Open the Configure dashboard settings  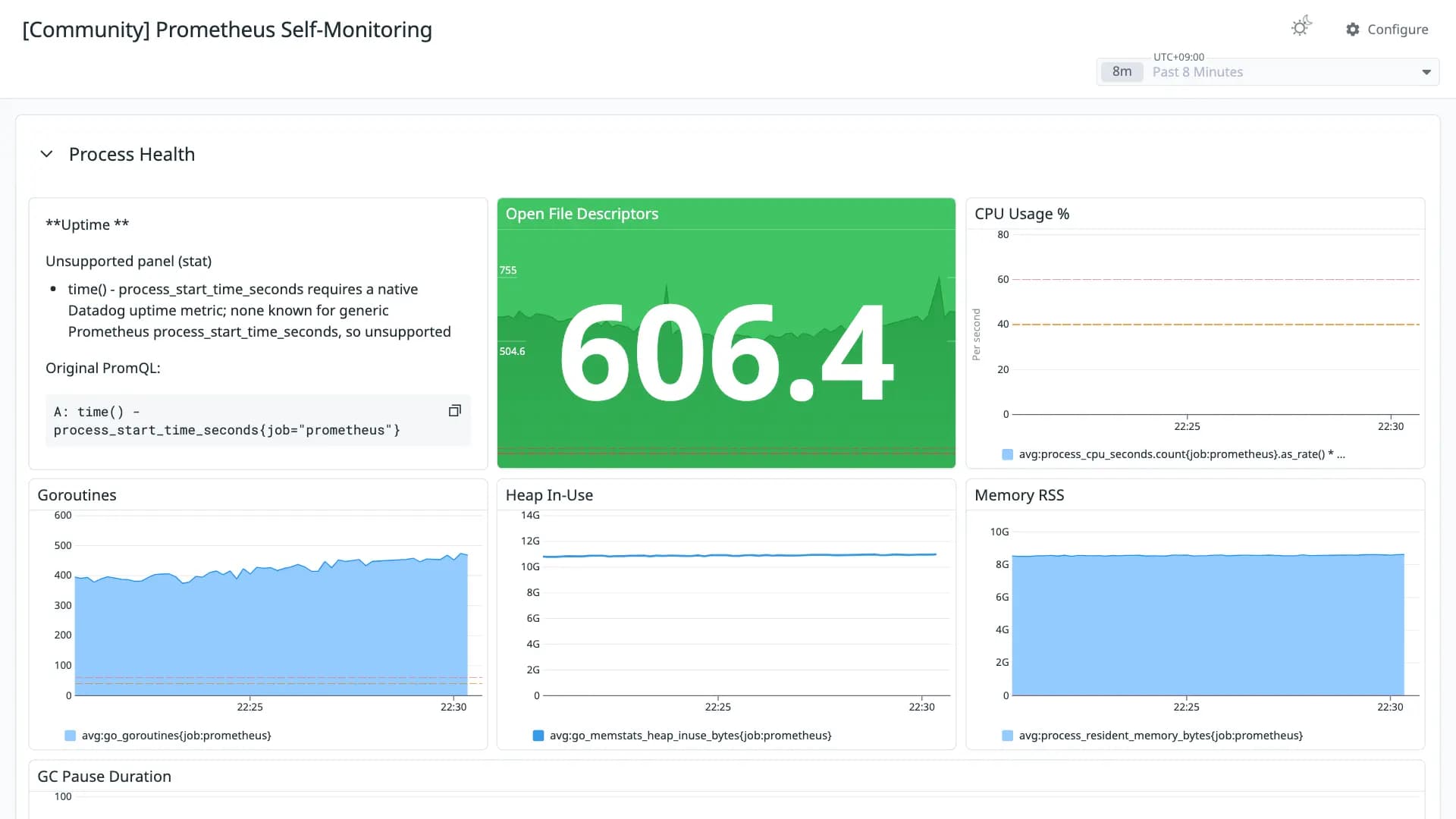pyautogui.click(x=1387, y=30)
